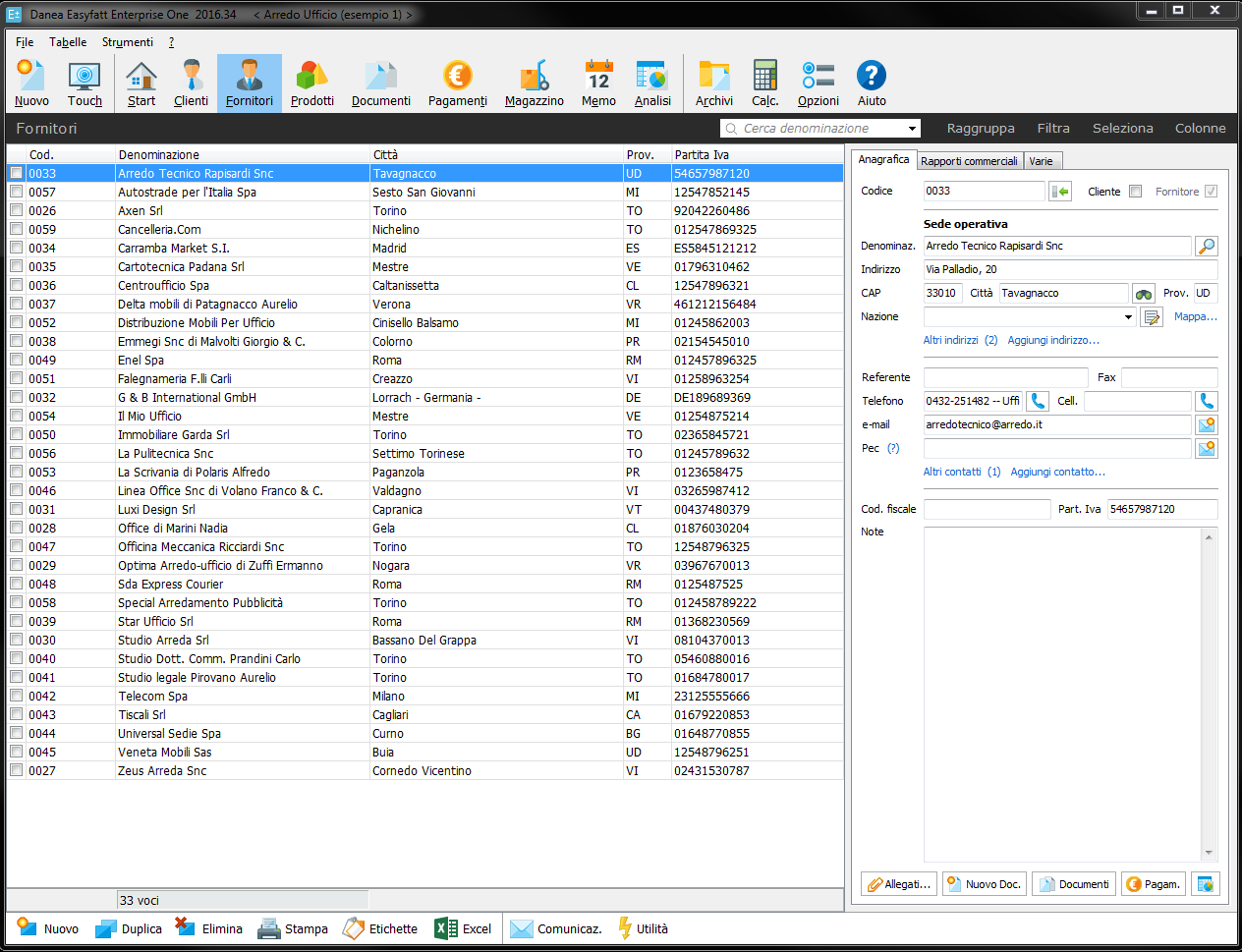Open the Filtra filter menu
The width and height of the screenshot is (1242, 952).
click(x=1053, y=129)
